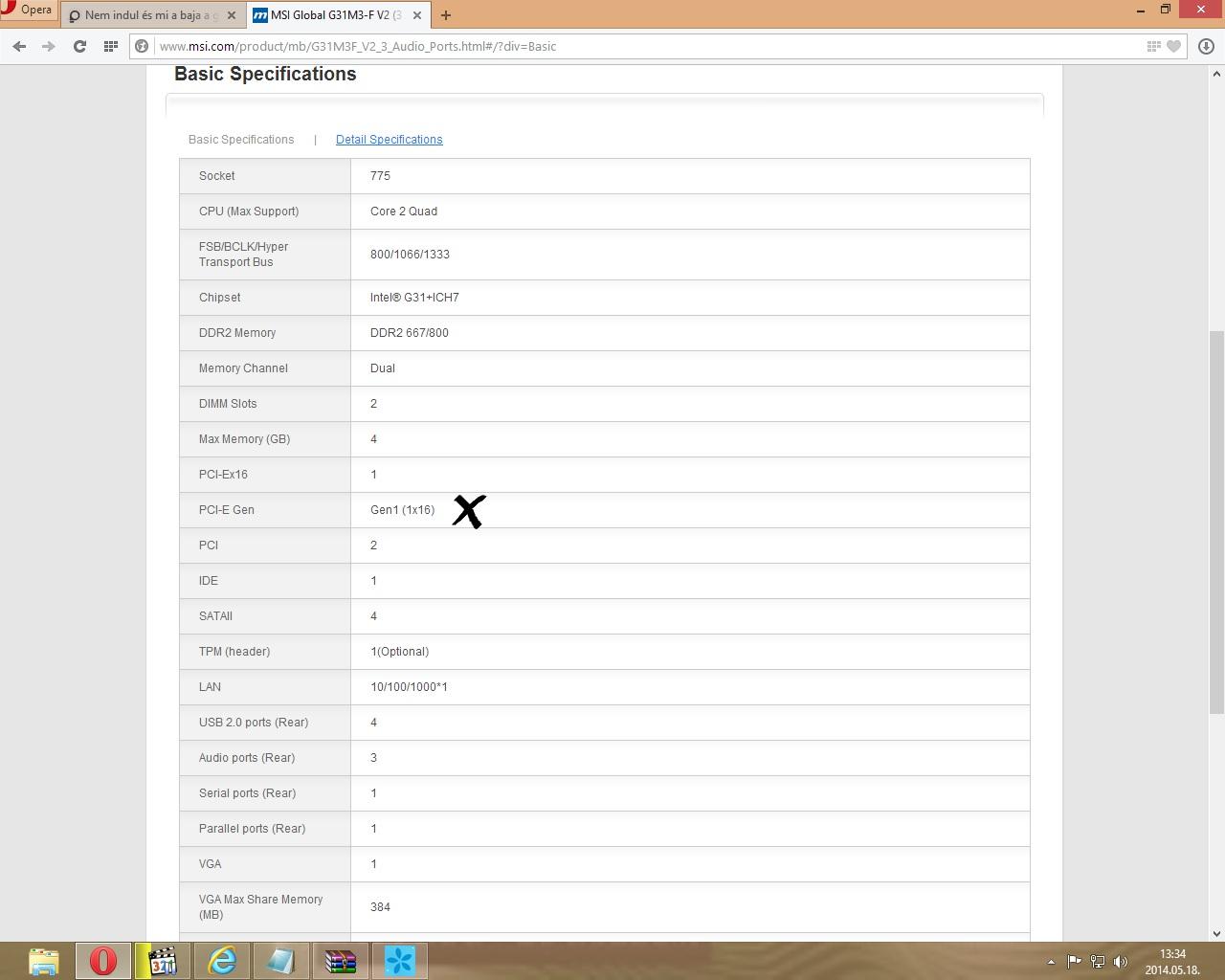Image resolution: width=1225 pixels, height=980 pixels.
Task: Open a new tab with the plus button
Action: [x=445, y=15]
